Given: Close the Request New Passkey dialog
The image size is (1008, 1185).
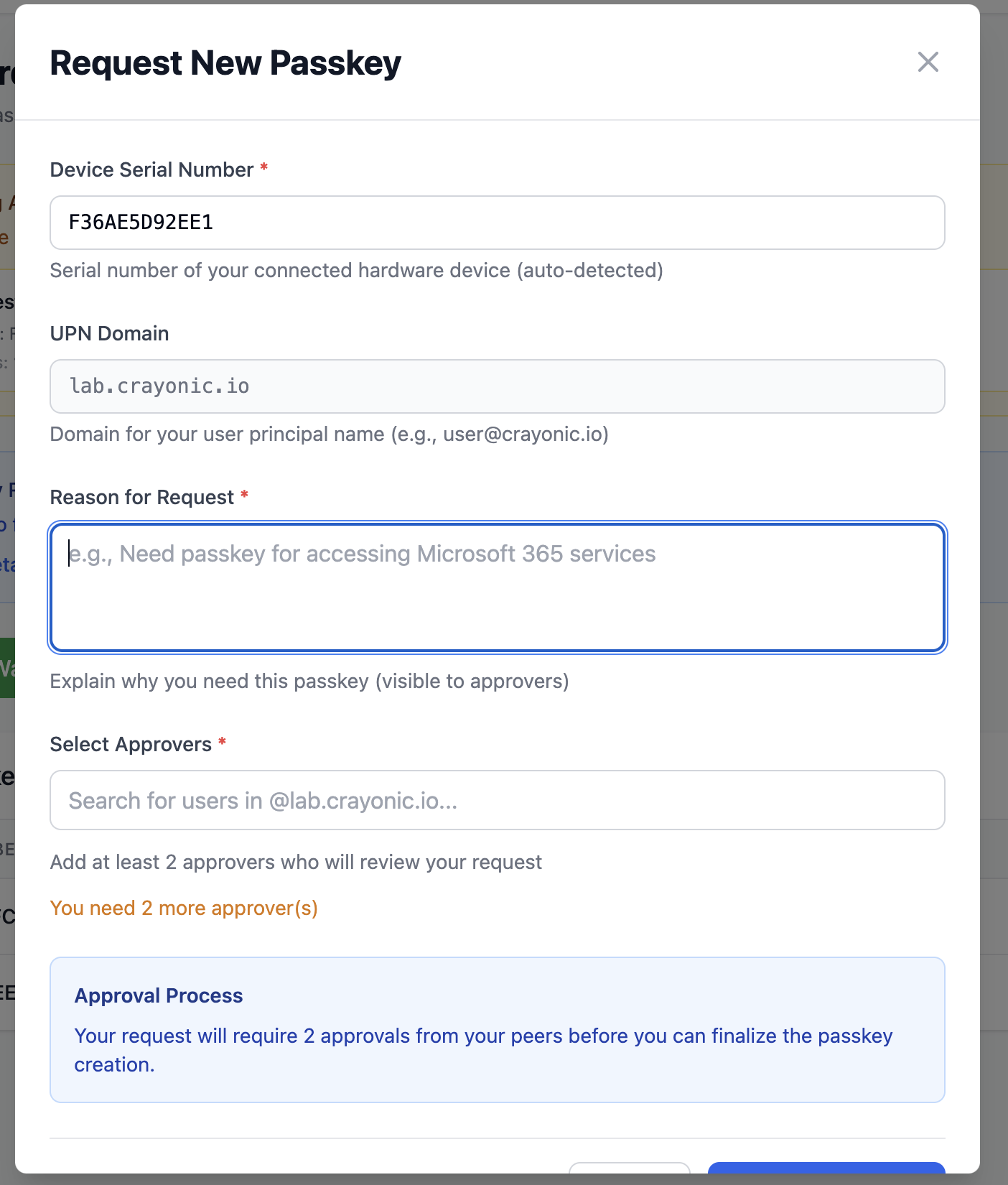Looking at the screenshot, I should (x=928, y=62).
